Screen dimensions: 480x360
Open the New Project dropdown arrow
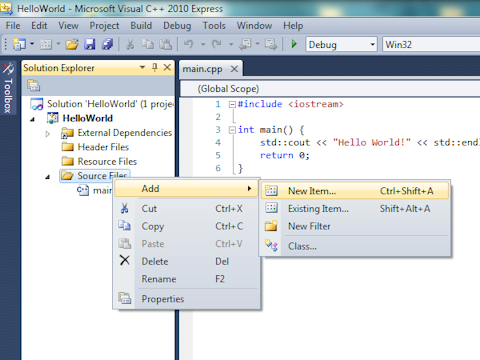tap(32, 44)
